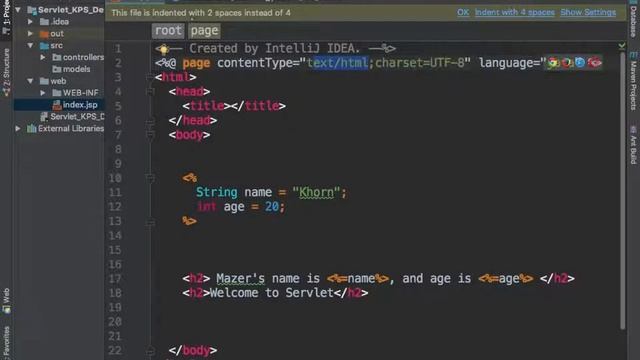Click "Welcome to Servlet" text
640x360 pixels.
[x=272, y=293]
